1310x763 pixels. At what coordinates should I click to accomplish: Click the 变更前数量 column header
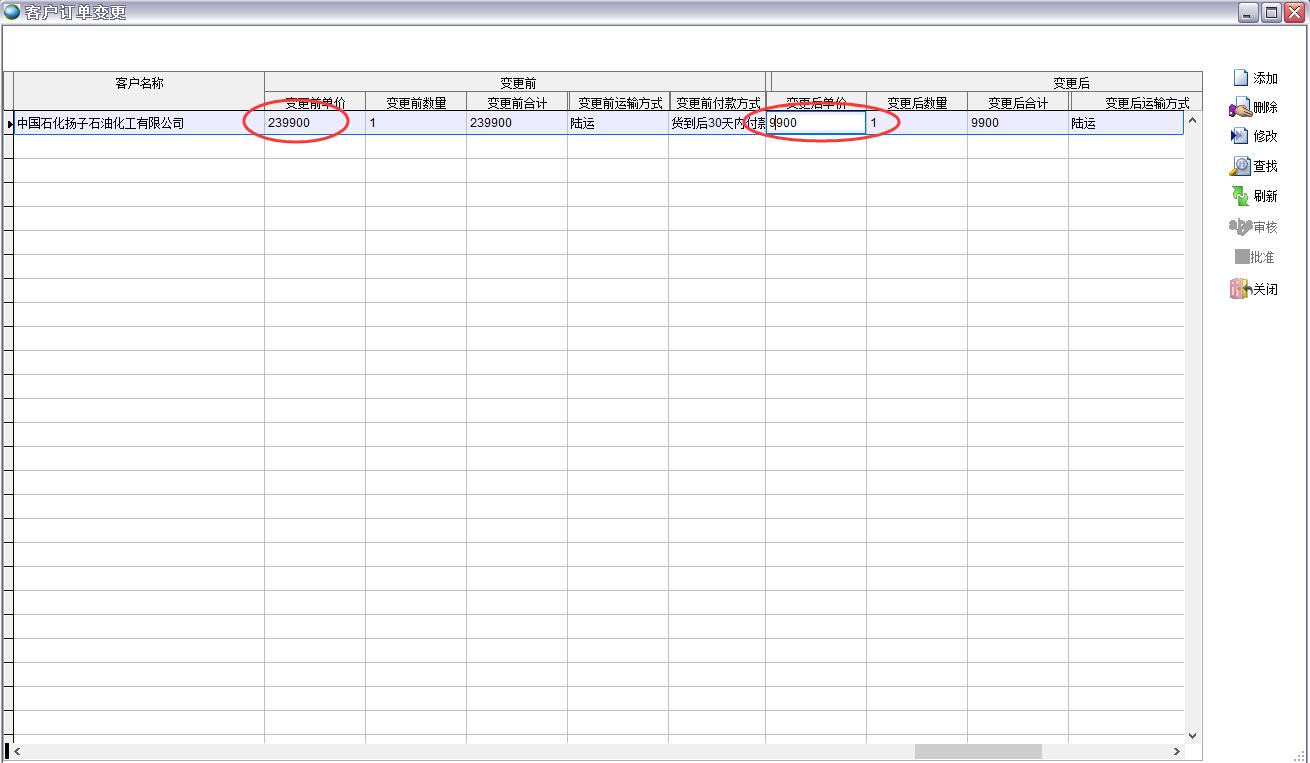pyautogui.click(x=416, y=103)
